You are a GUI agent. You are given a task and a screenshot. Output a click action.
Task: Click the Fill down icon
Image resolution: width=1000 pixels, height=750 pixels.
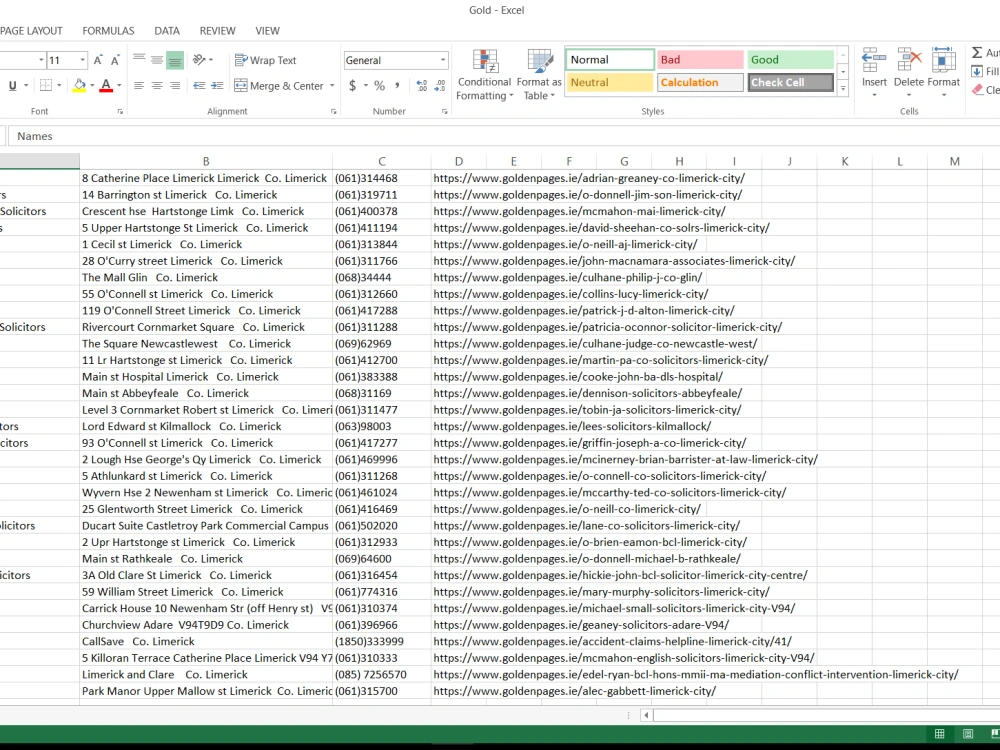[977, 71]
